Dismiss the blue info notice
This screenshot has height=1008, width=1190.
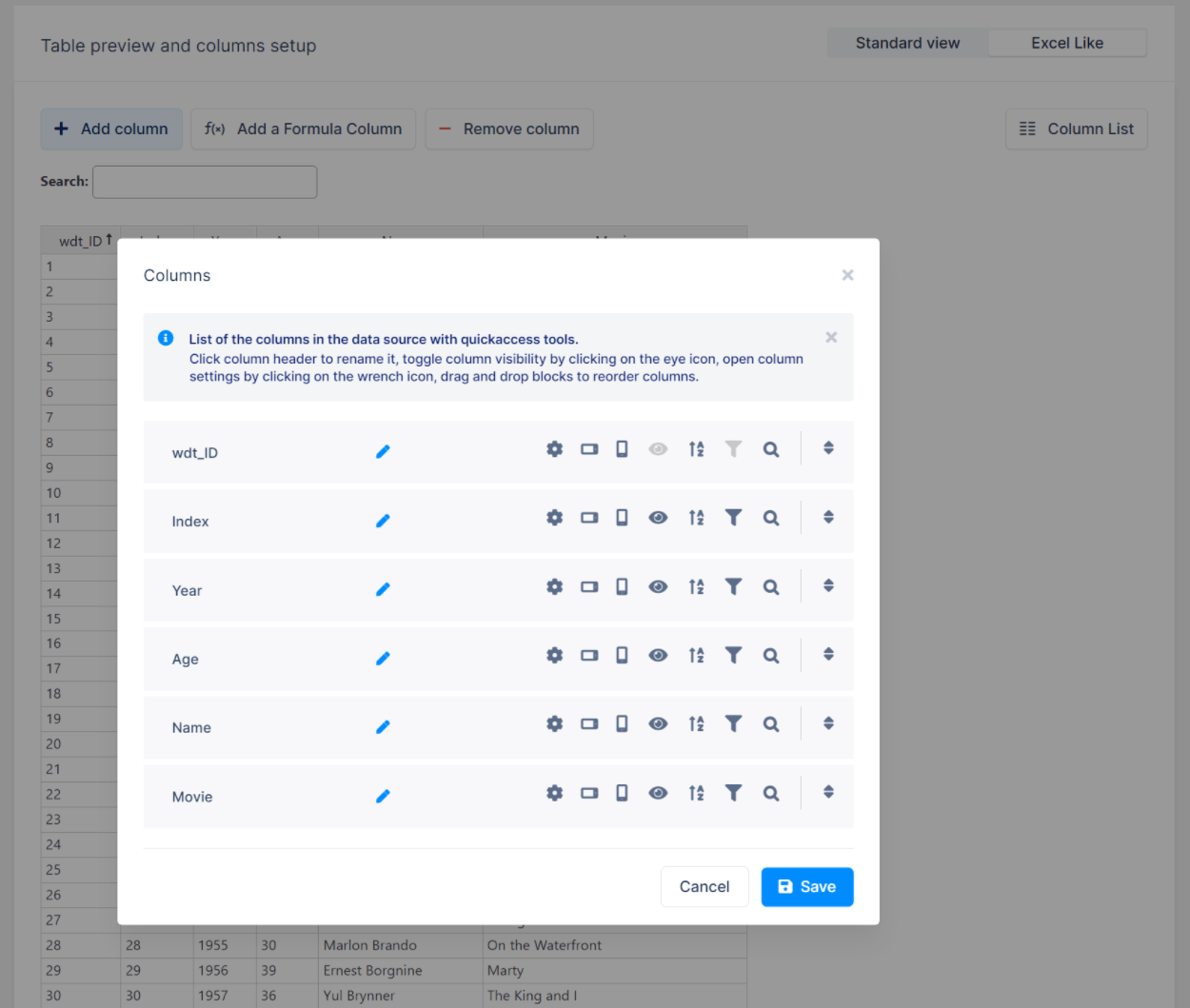(x=831, y=337)
